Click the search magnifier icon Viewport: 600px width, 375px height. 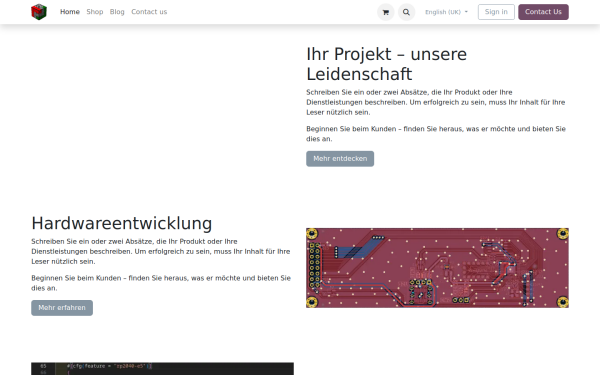[x=406, y=12]
